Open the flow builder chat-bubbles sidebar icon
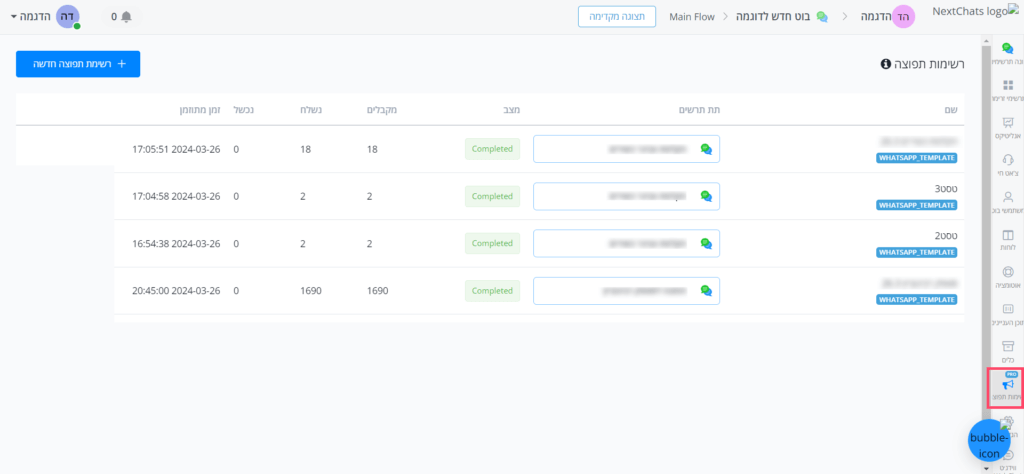 tap(1007, 48)
